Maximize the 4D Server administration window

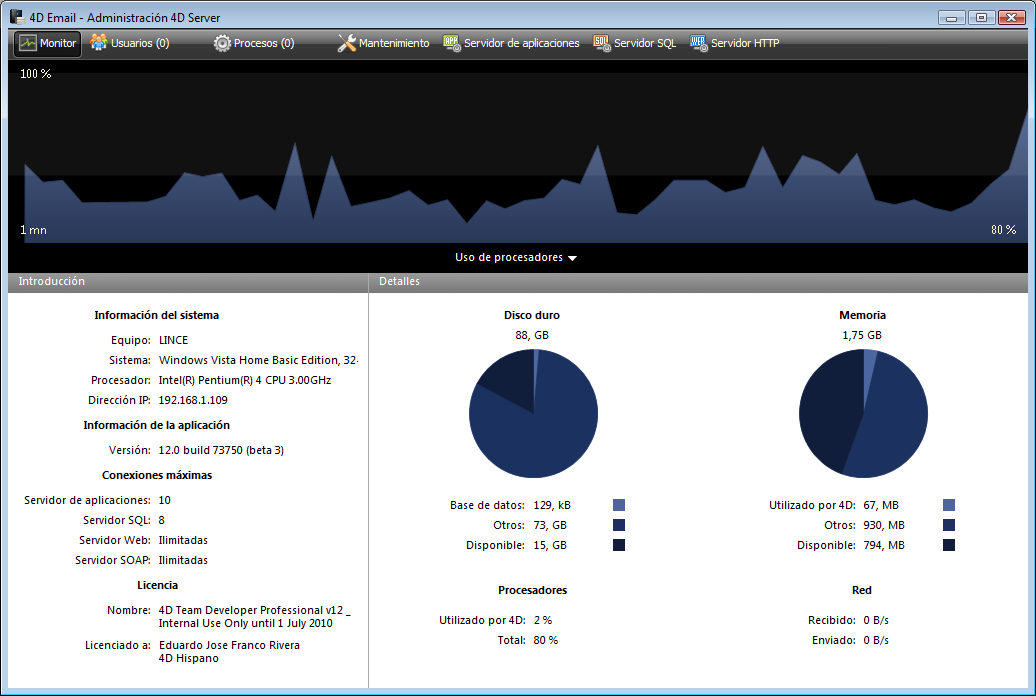point(982,17)
